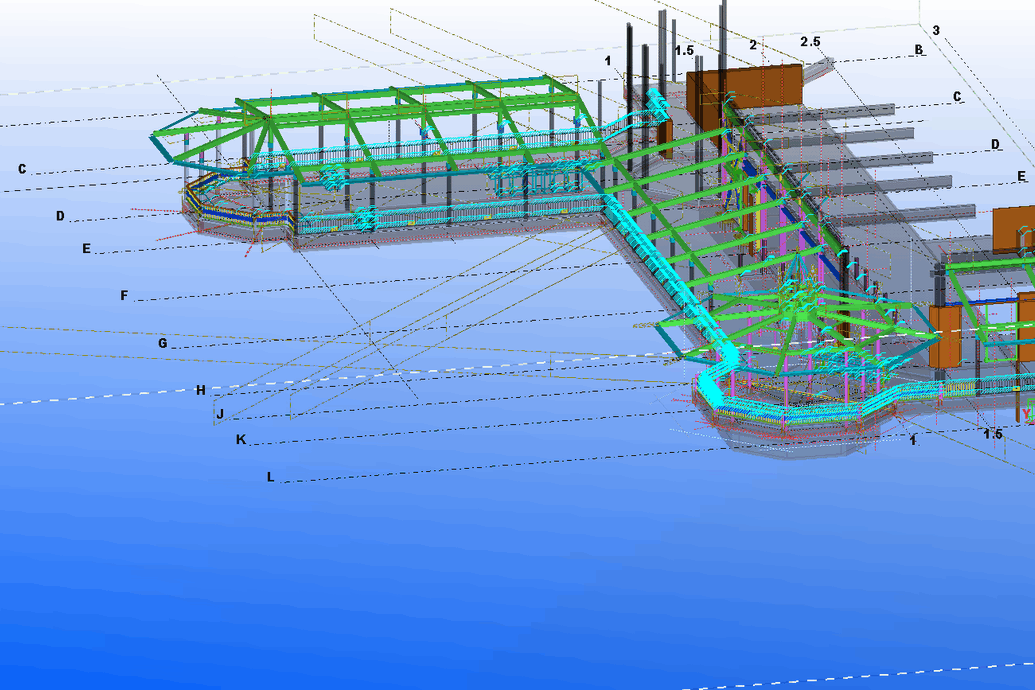1035x690 pixels.
Task: Click grid label 1.5 near red Y axis
Action: click(x=992, y=434)
